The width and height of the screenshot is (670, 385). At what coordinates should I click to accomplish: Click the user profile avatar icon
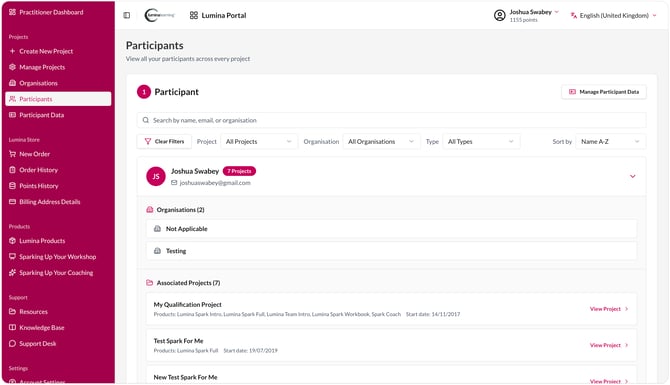(x=500, y=15)
